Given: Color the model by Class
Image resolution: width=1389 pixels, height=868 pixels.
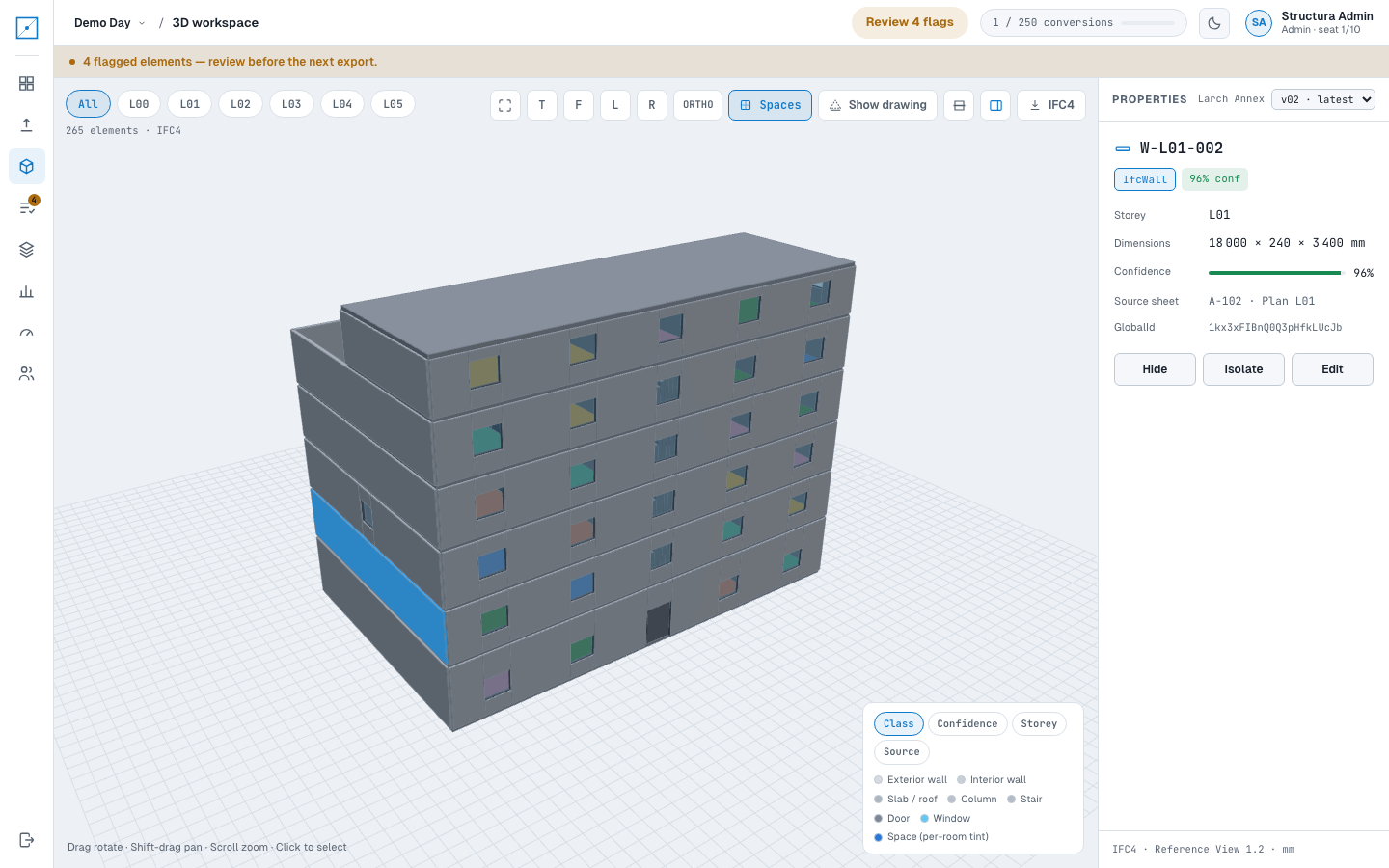Looking at the screenshot, I should coord(899,724).
